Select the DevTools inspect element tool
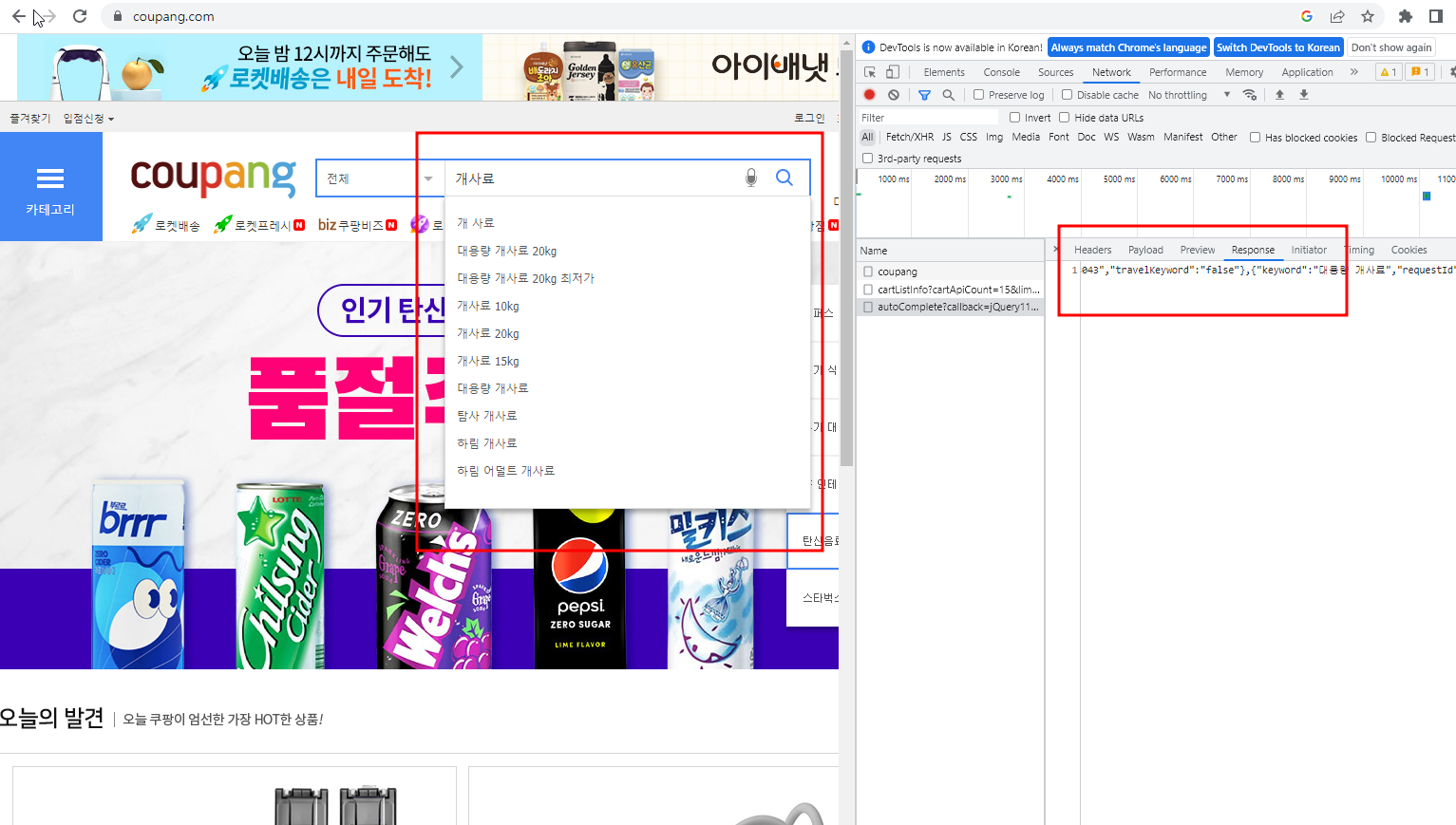This screenshot has height=825, width=1456. click(870, 72)
